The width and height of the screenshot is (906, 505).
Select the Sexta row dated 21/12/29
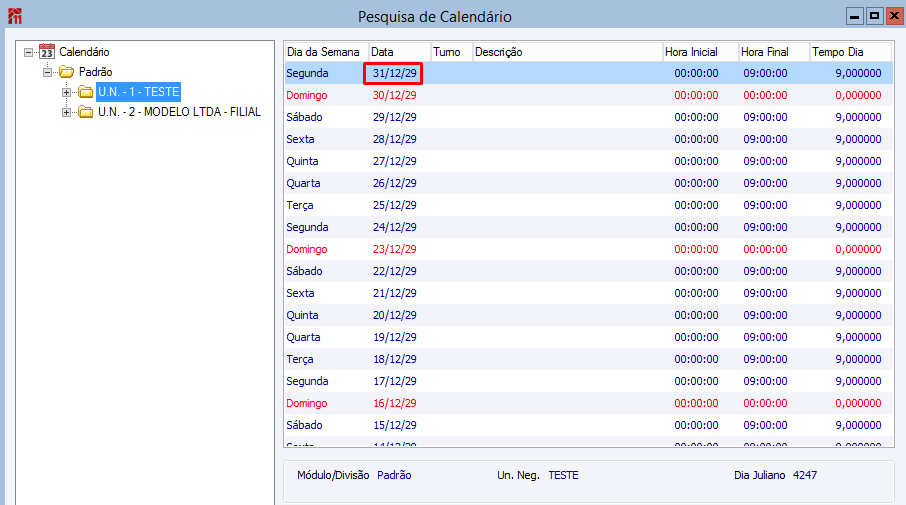[x=589, y=293]
